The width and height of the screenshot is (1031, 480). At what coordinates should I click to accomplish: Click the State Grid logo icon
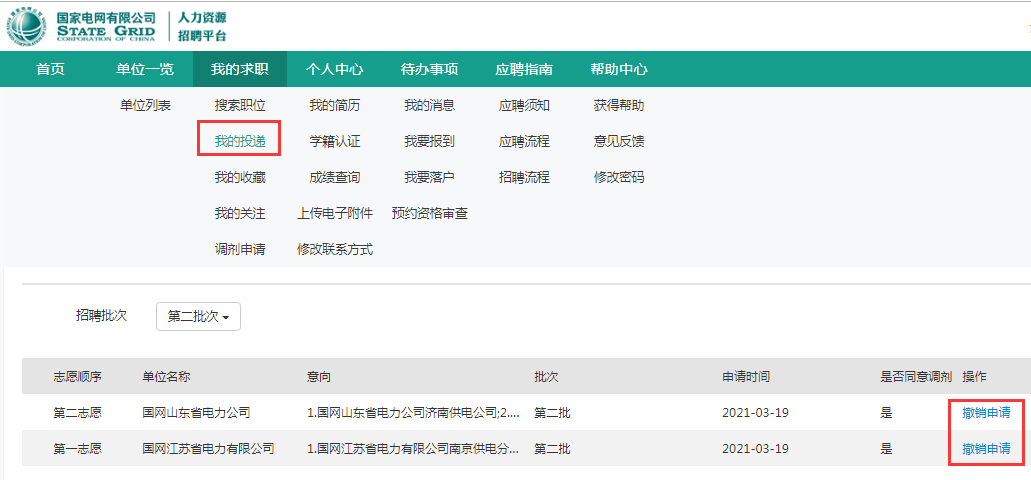tap(26, 25)
